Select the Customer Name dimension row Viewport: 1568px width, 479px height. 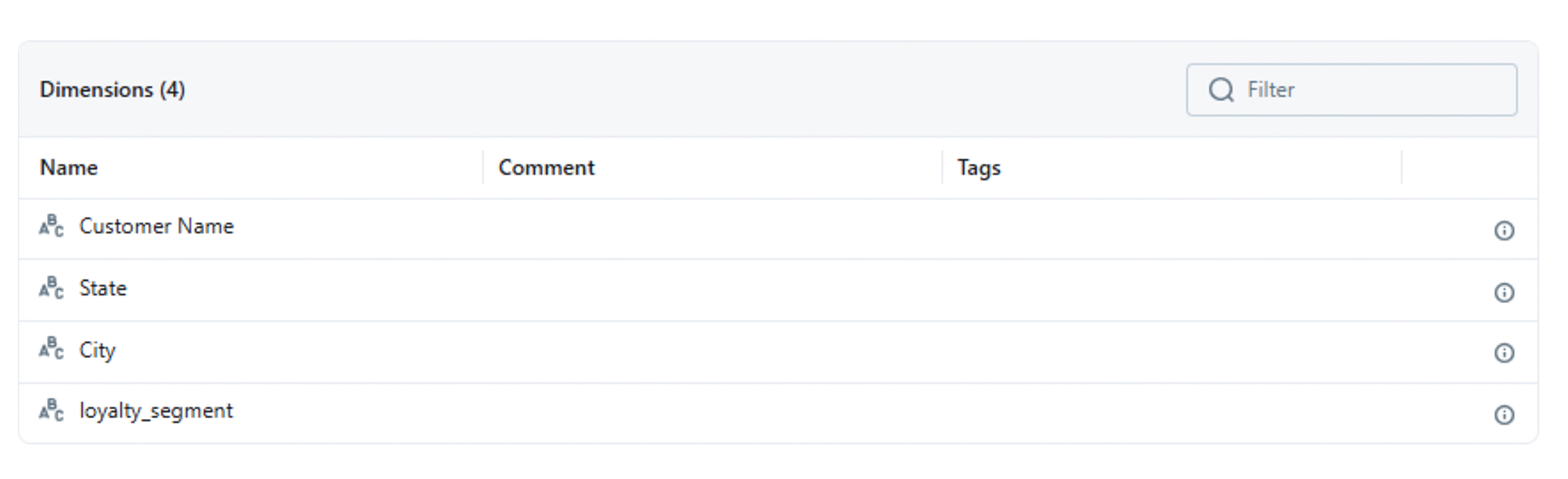pos(156,227)
